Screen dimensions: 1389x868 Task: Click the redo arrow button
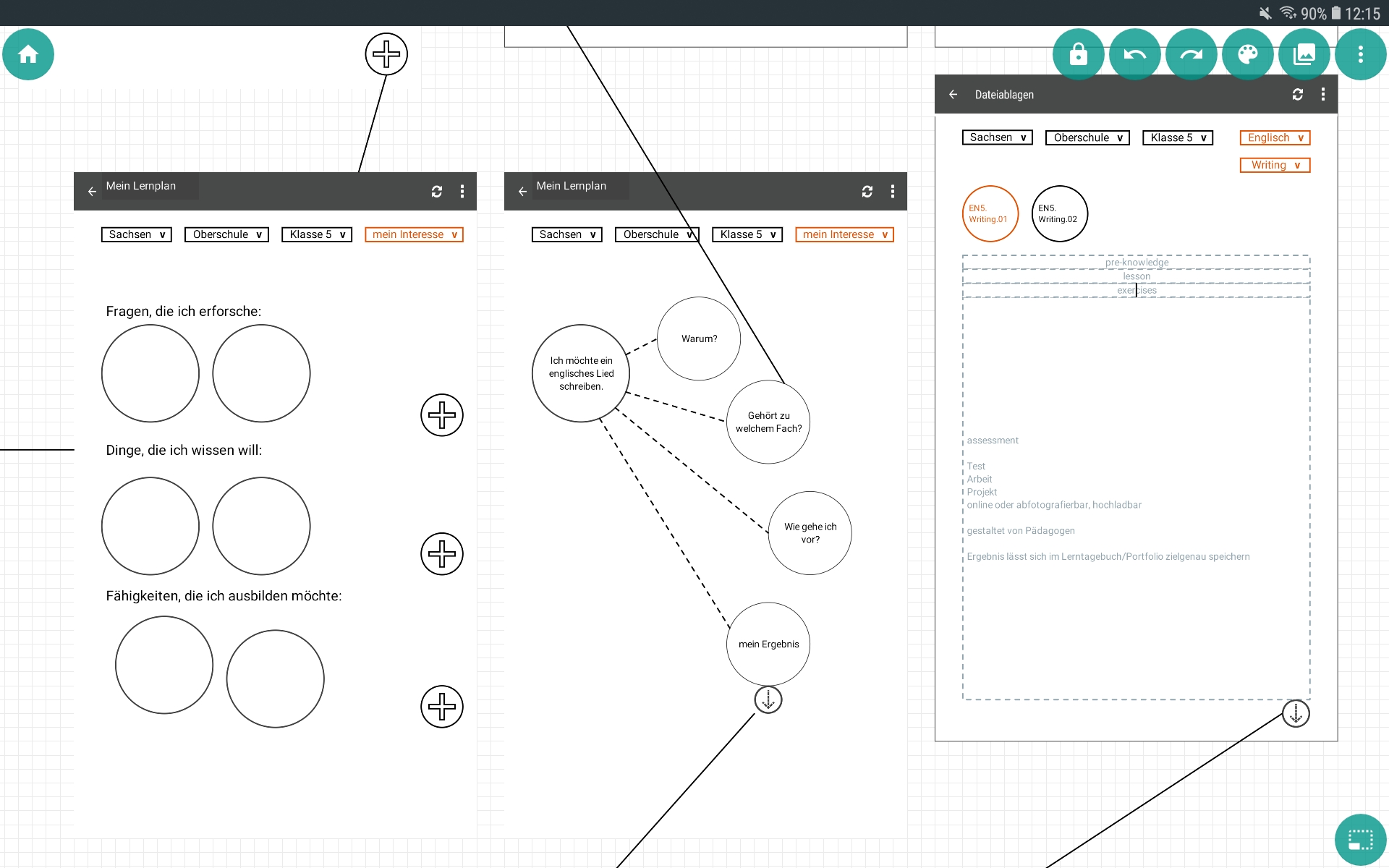[1191, 54]
